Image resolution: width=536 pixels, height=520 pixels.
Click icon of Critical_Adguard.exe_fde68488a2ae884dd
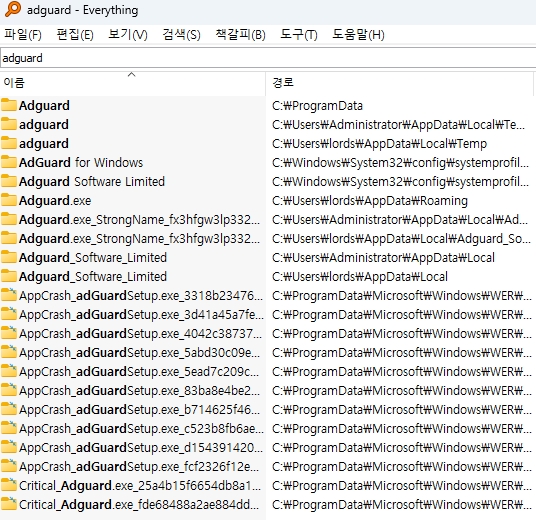[x=9, y=504]
